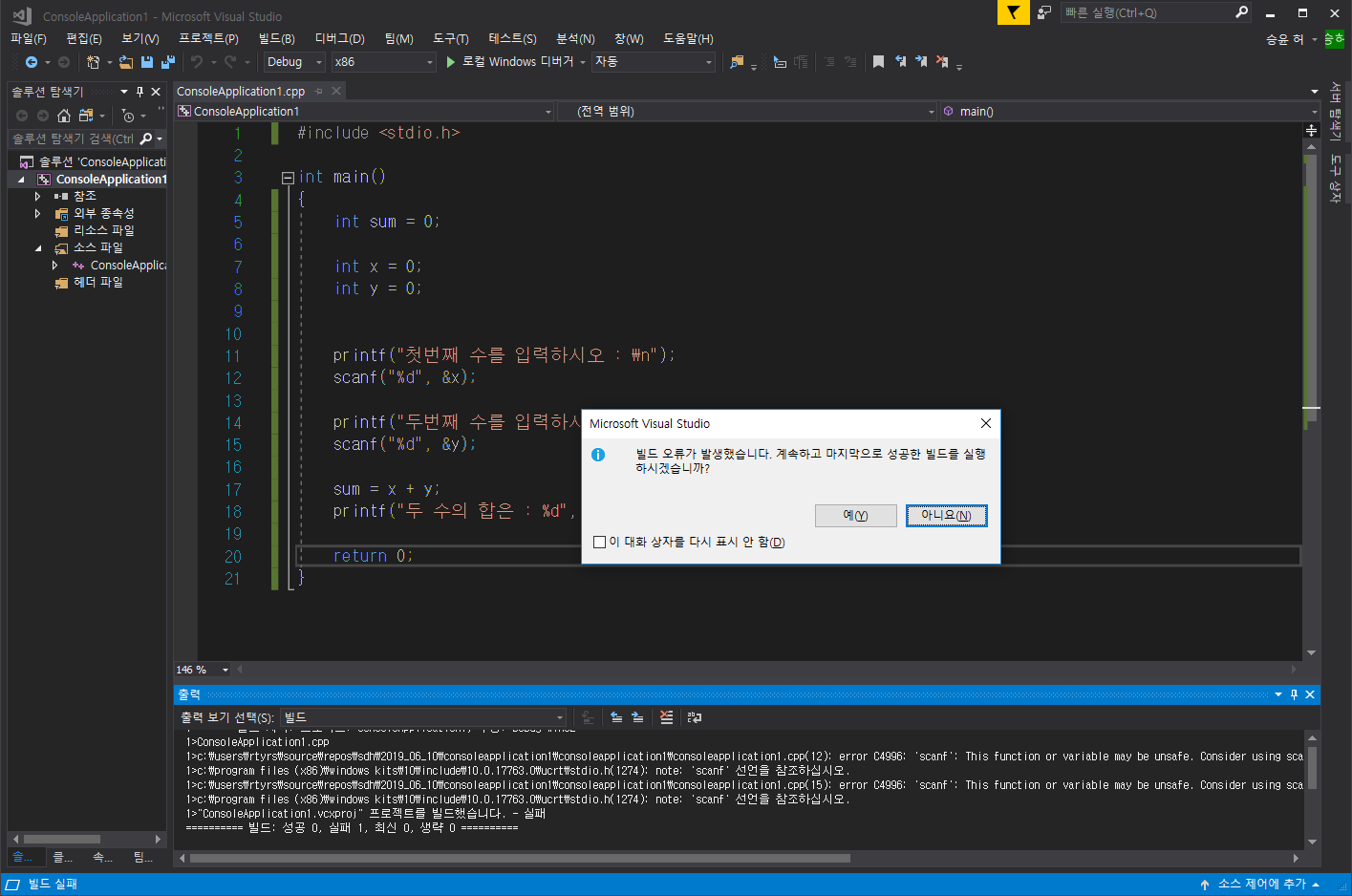Close the ConsoleApplication1.cpp tab
Viewport: 1352px width, 896px height.
tap(336, 92)
